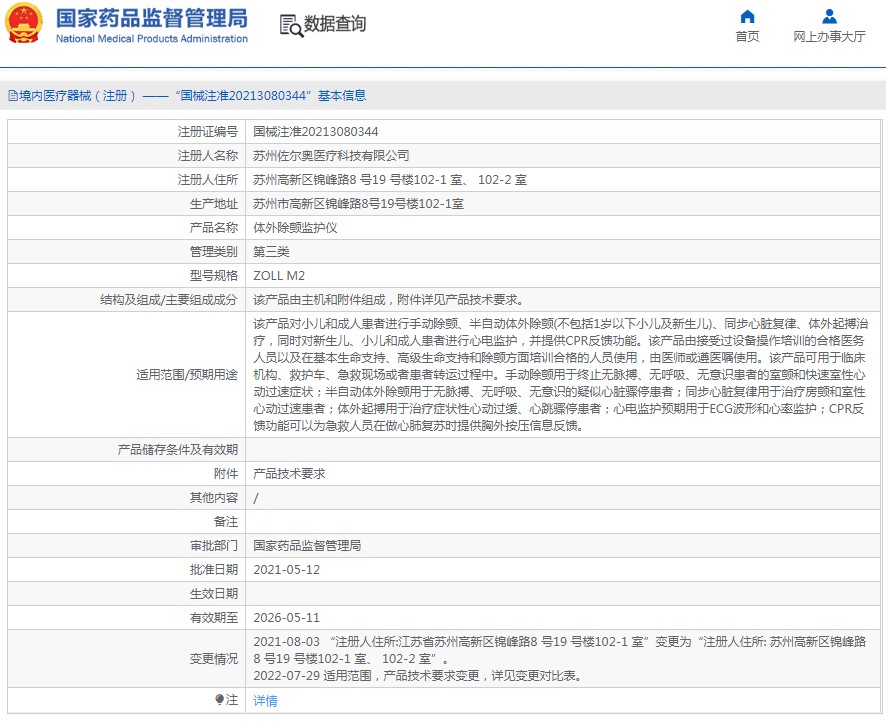Viewport: 886px width, 721px height.
Task: Click the 批准日期 row label
Action: (214, 570)
